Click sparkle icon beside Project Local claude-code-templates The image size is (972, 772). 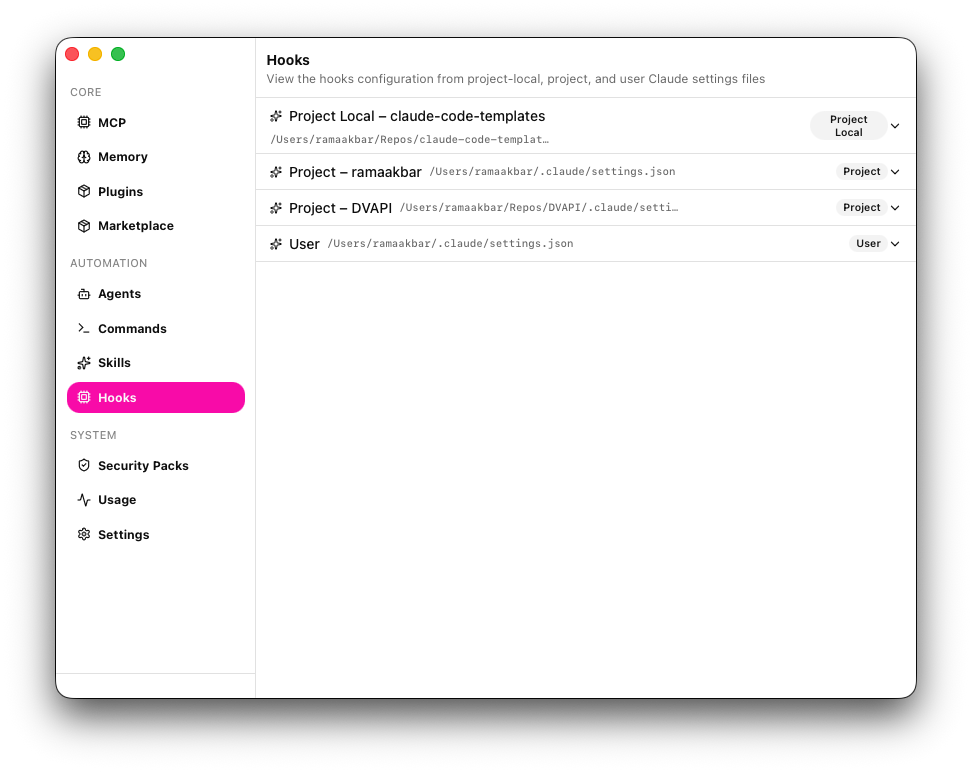(x=276, y=116)
